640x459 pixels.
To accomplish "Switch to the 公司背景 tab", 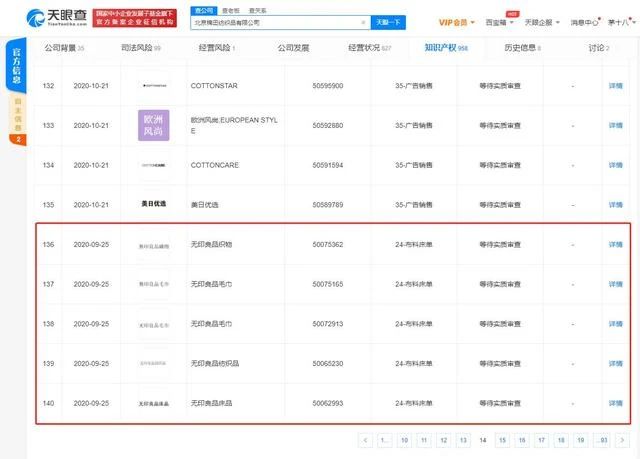I will click(x=64, y=48).
